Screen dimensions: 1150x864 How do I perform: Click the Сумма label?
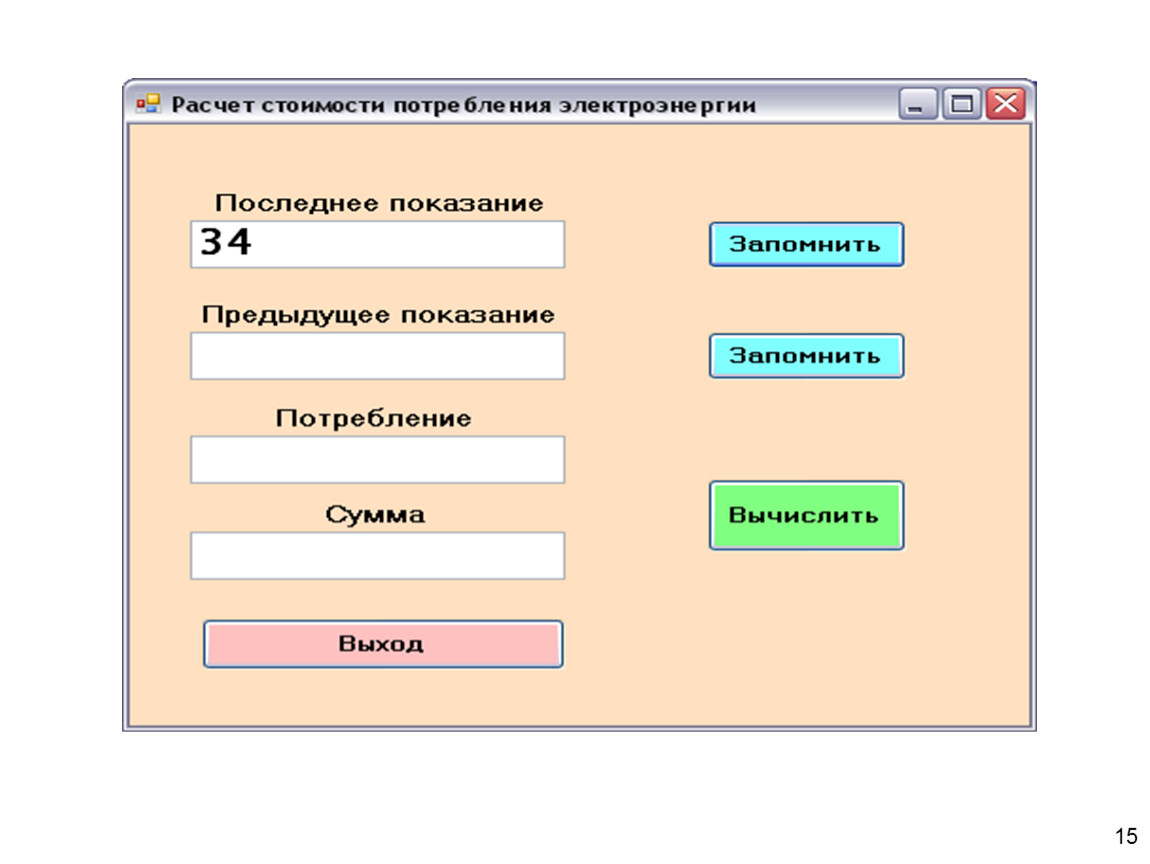click(375, 514)
